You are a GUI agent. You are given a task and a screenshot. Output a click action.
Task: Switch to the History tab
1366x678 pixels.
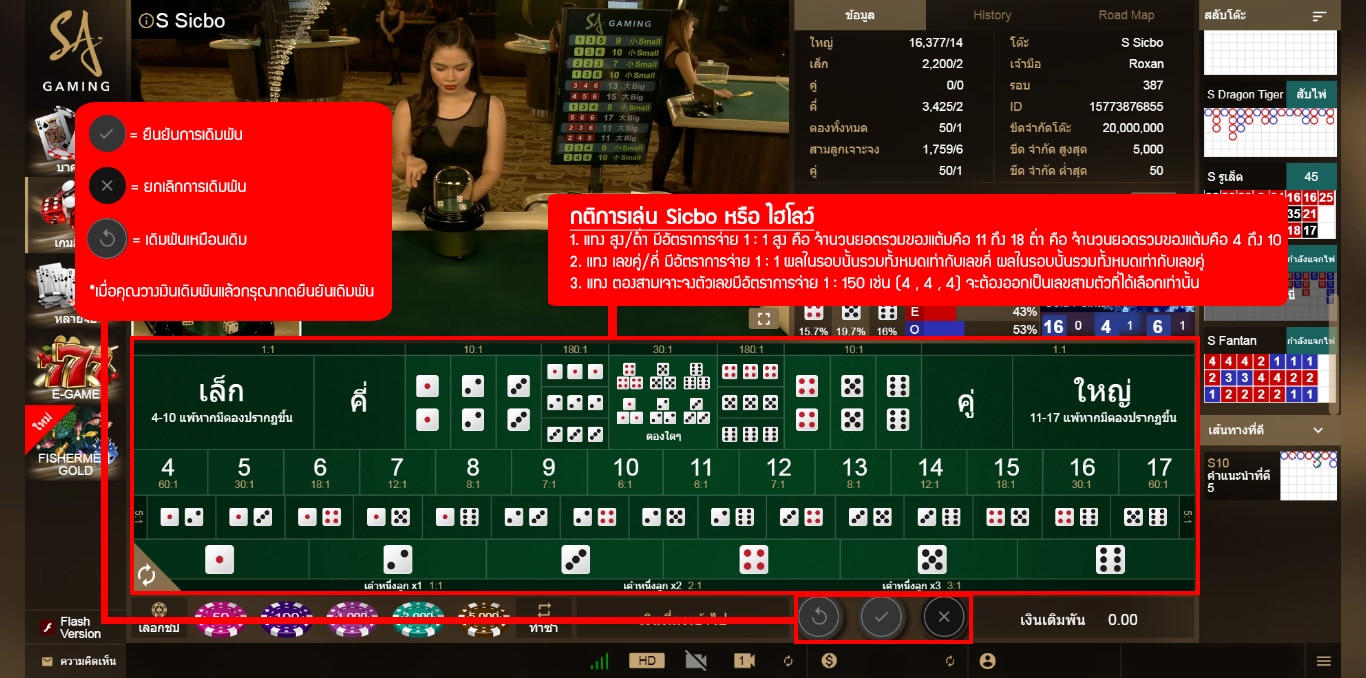click(992, 15)
